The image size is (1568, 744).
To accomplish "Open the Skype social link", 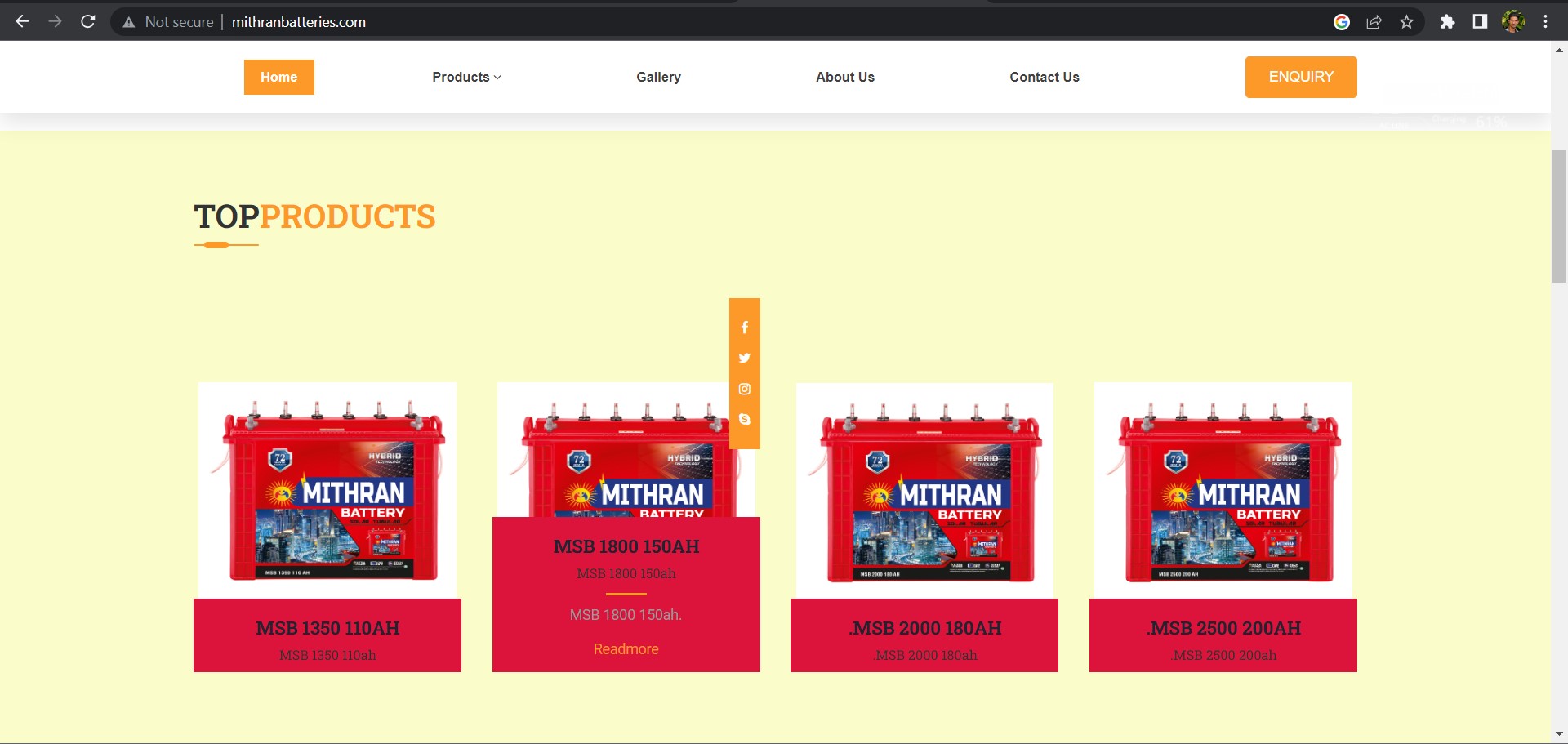I will point(744,419).
